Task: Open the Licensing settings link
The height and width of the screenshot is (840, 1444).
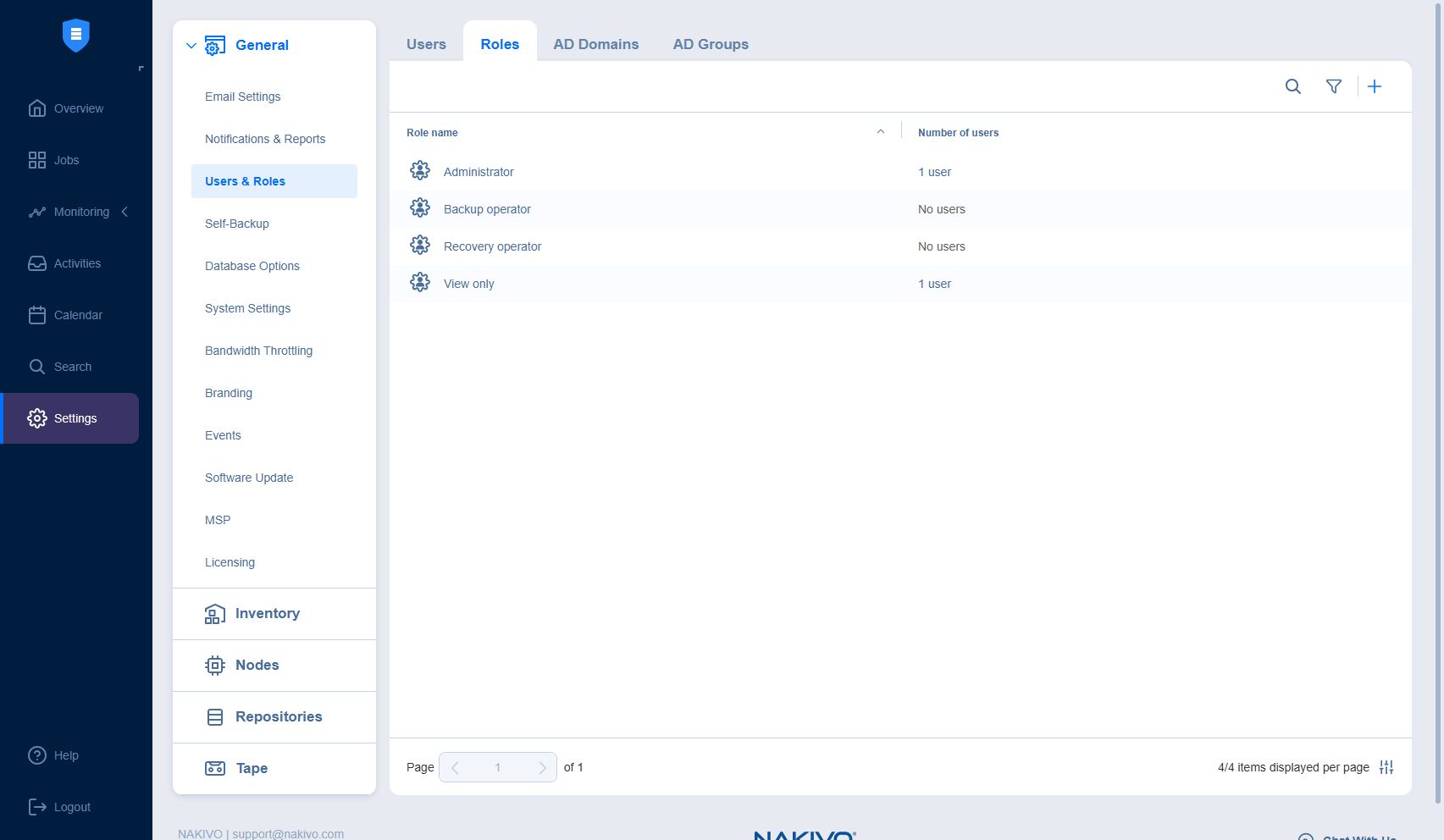Action: (x=230, y=561)
